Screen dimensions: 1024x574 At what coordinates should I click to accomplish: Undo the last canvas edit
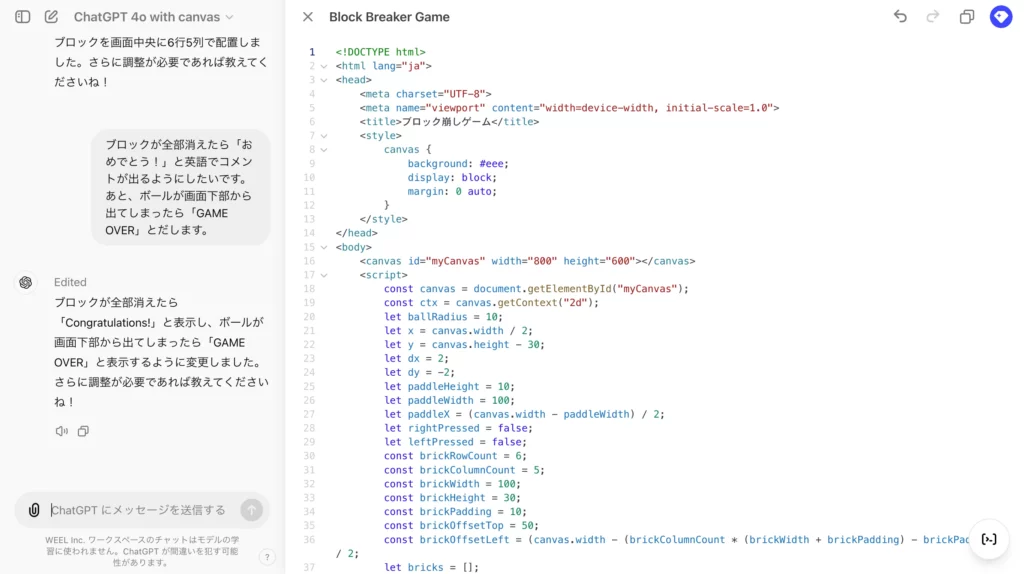click(900, 17)
